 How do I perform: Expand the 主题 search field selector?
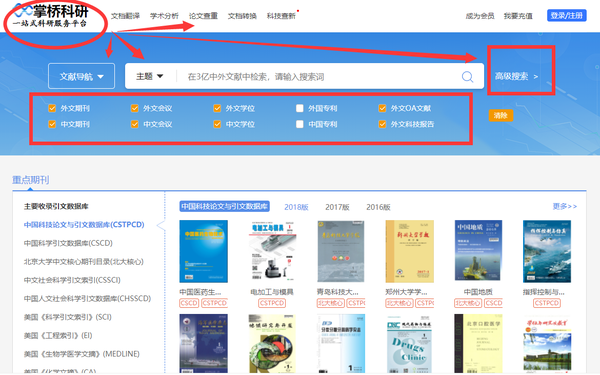pos(150,77)
